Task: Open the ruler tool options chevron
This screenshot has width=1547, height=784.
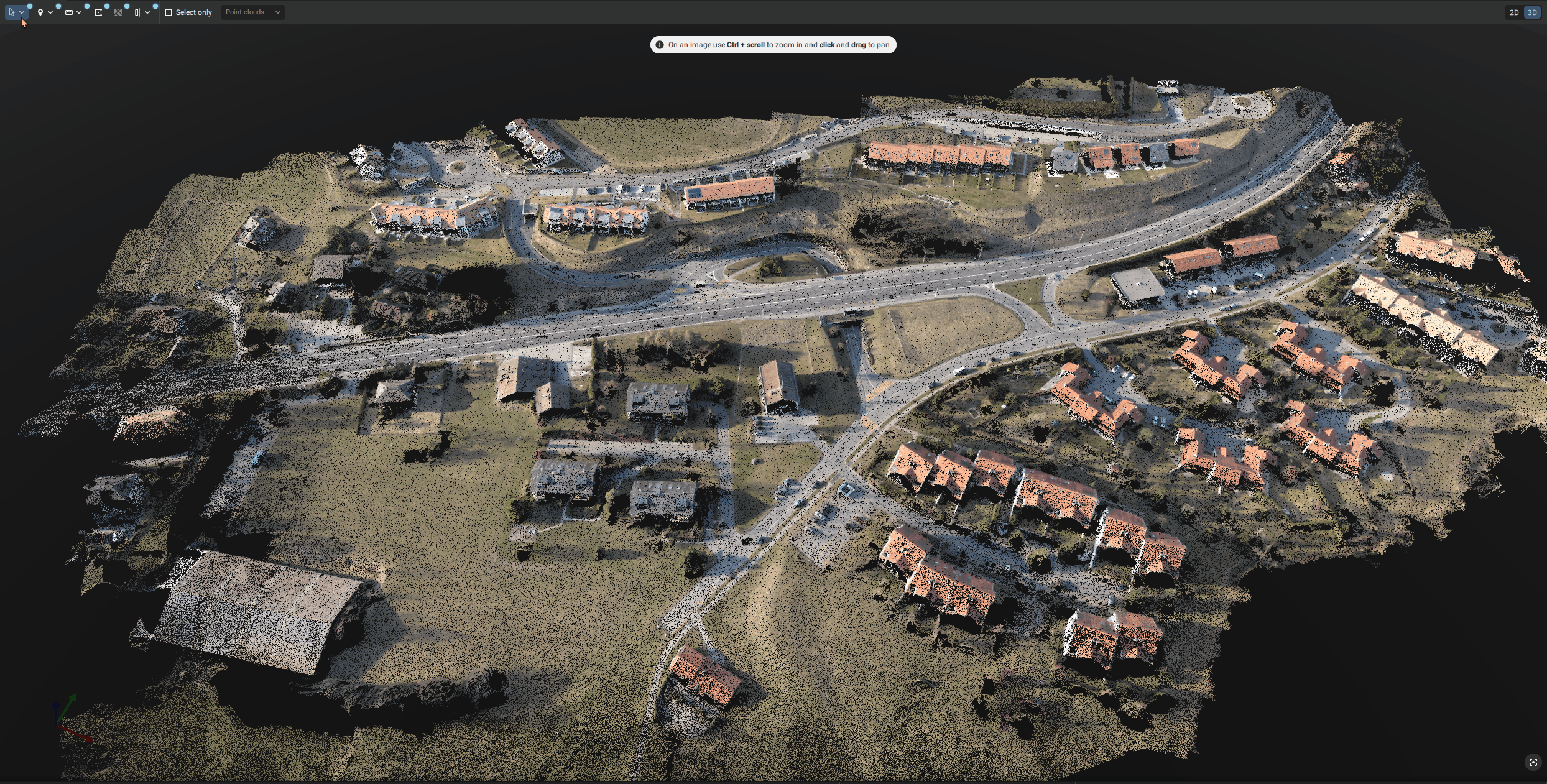Action: [x=79, y=12]
